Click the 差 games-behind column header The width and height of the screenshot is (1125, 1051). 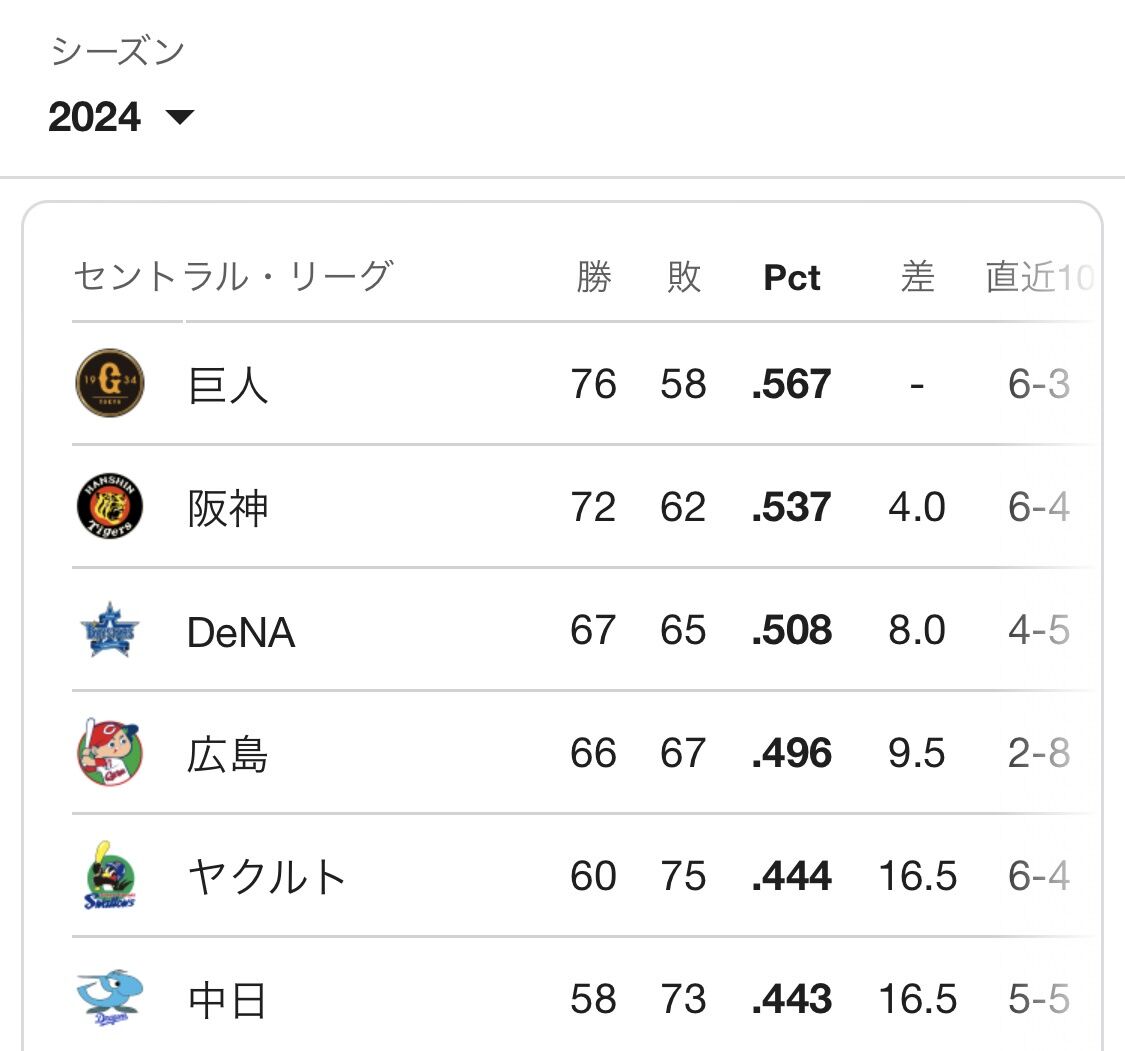(x=918, y=278)
